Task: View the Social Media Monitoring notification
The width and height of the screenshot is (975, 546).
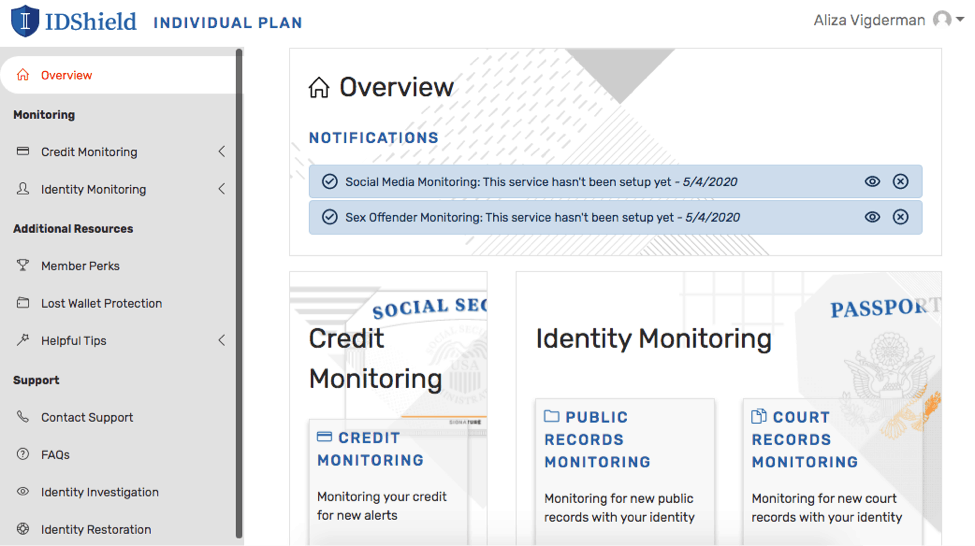Action: tap(872, 182)
